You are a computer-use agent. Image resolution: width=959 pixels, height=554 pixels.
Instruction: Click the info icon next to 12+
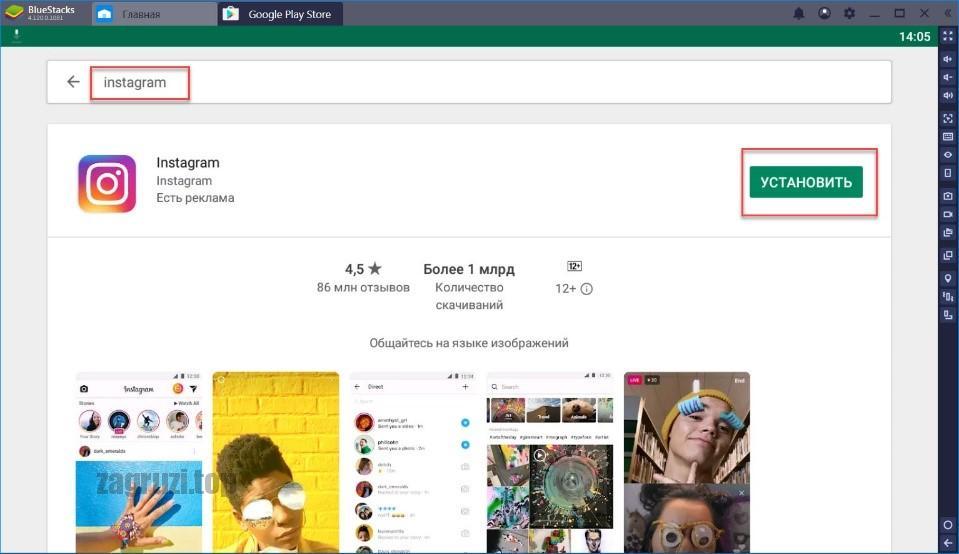click(x=586, y=289)
